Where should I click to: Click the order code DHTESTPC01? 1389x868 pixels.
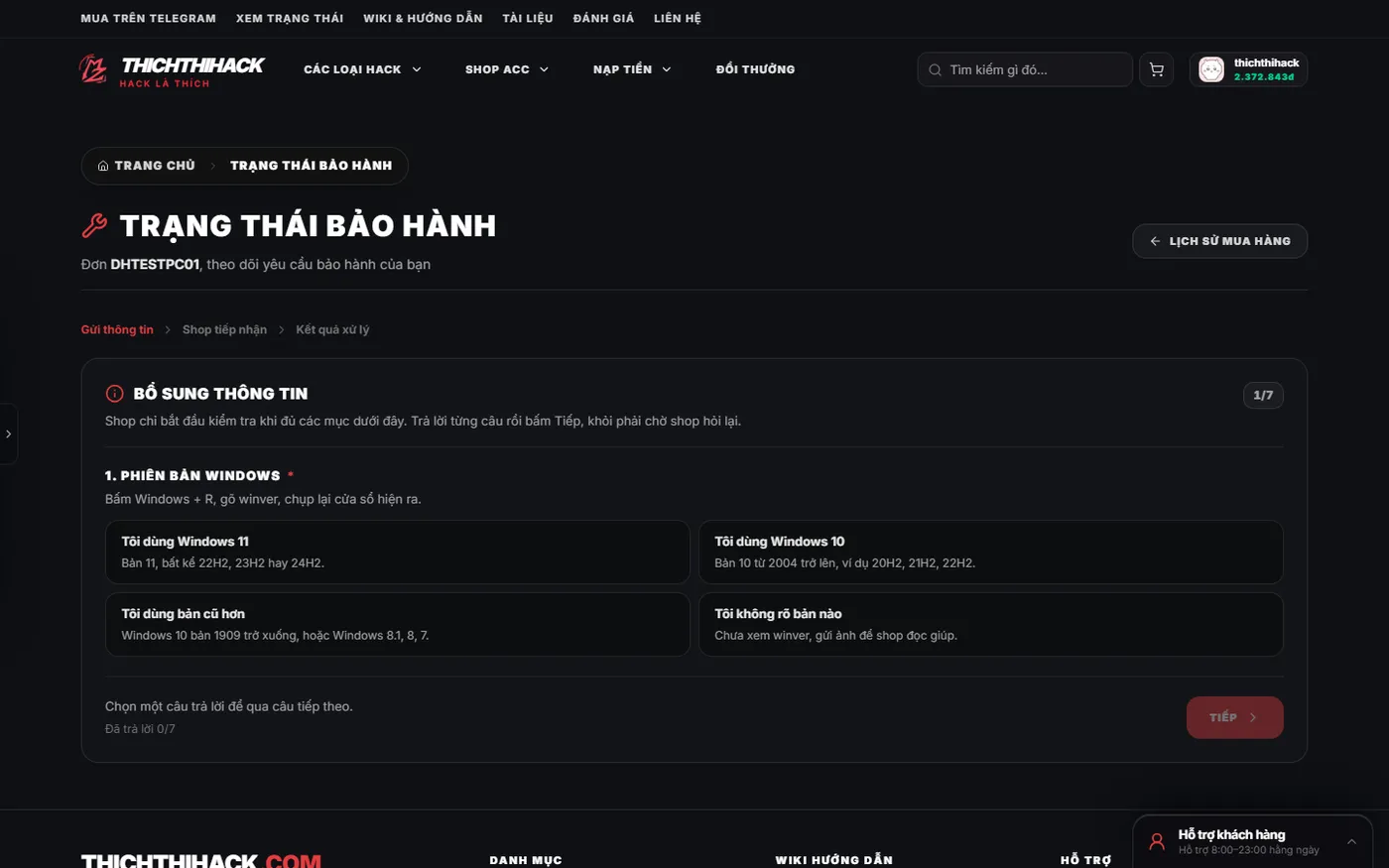click(x=155, y=264)
